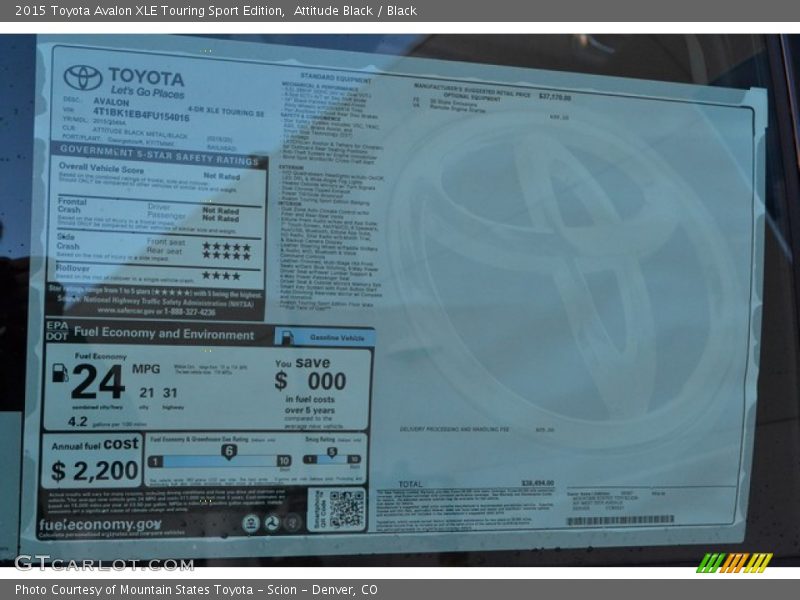This screenshot has width=800, height=600.
Task: Click the Side Crash front seat stars
Action: click(226, 247)
